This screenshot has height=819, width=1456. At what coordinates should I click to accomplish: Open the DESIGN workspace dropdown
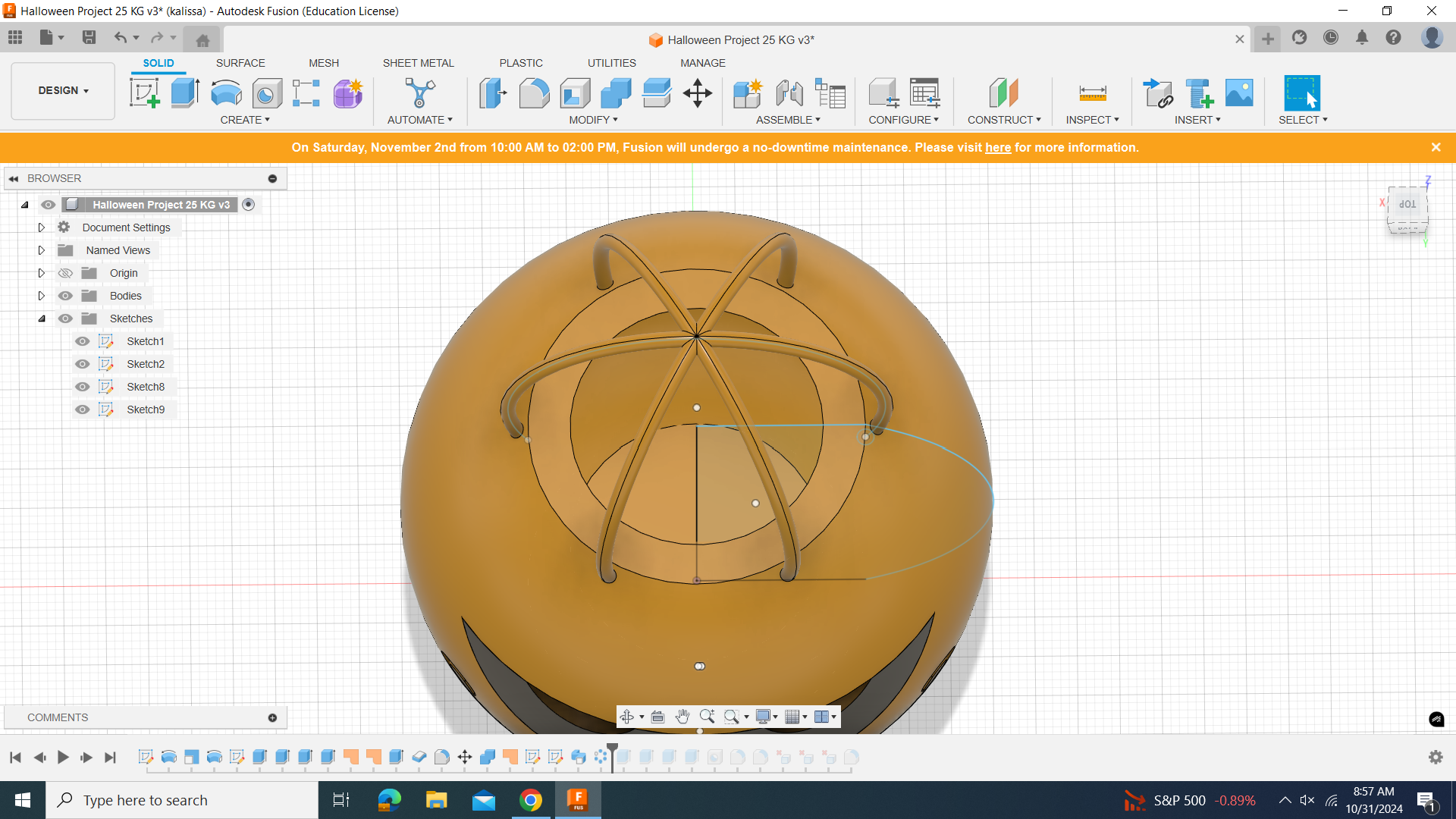(x=63, y=90)
